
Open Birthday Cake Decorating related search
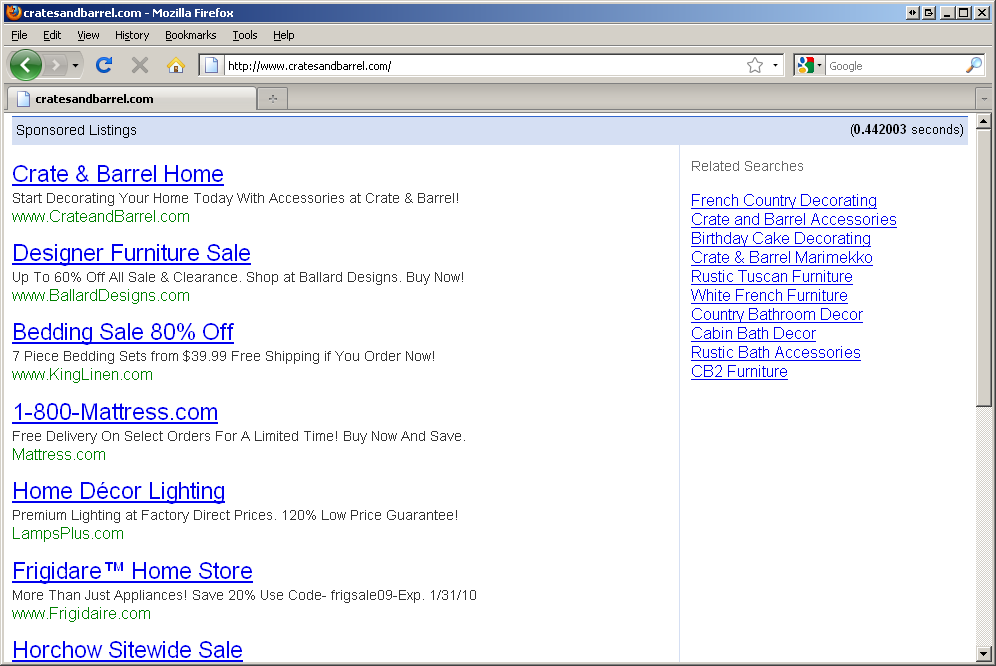(x=781, y=239)
